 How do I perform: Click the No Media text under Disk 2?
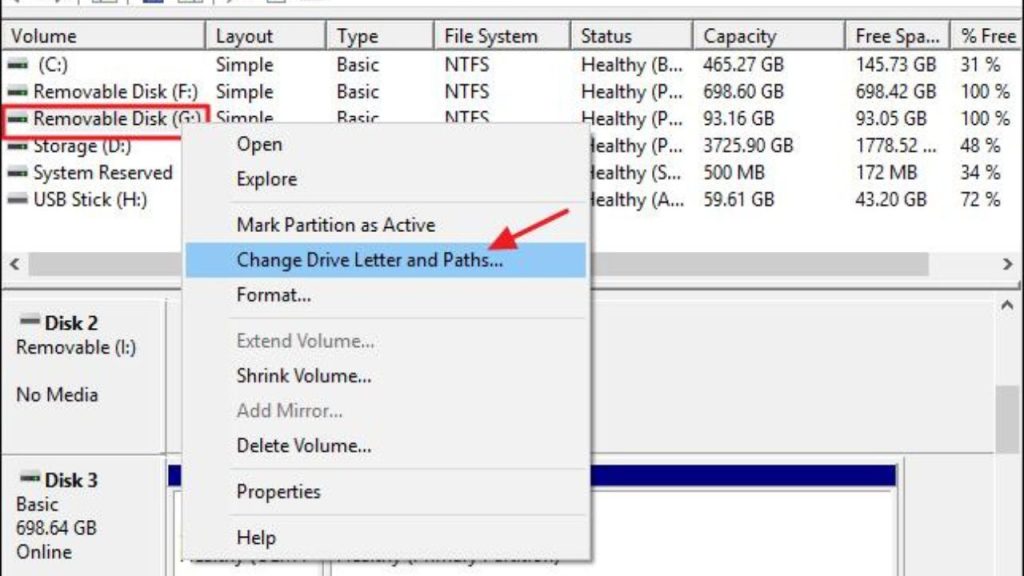tap(57, 395)
